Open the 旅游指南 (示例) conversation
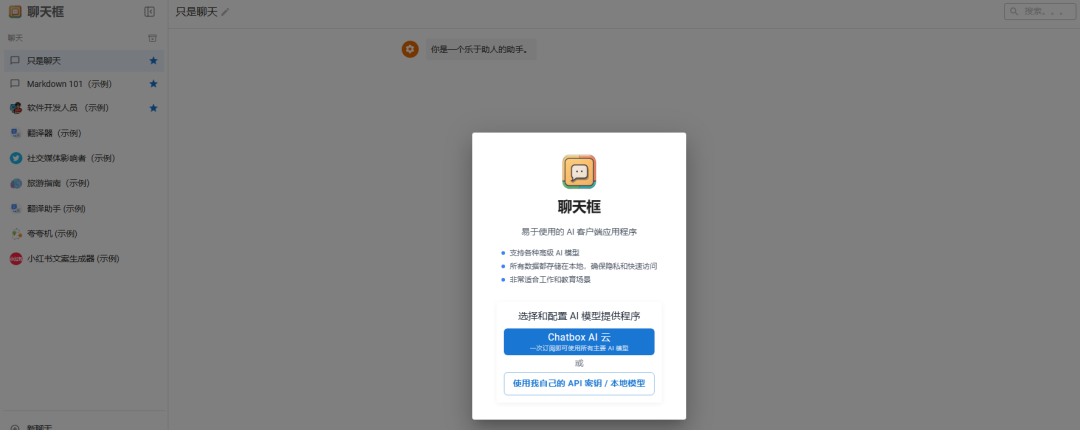The image size is (1080, 430). click(x=84, y=183)
